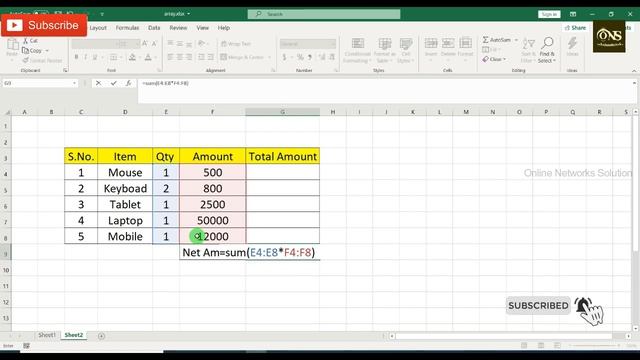
Task: Click the Ideas lightning icon
Action: [572, 43]
